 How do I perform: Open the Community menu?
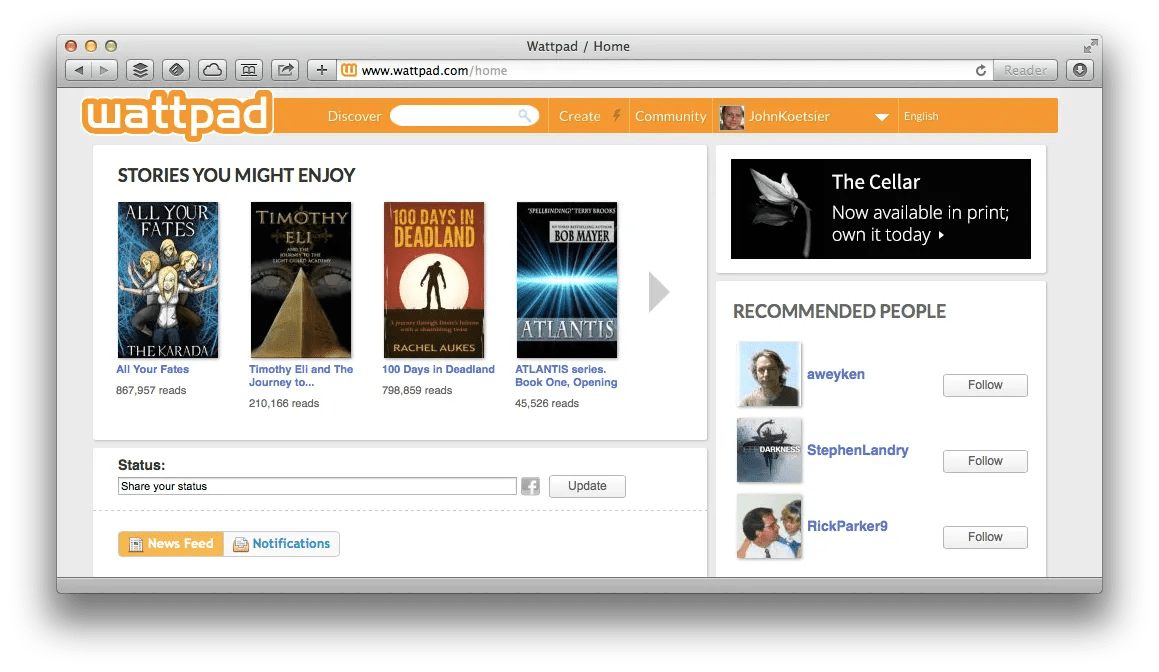click(670, 116)
